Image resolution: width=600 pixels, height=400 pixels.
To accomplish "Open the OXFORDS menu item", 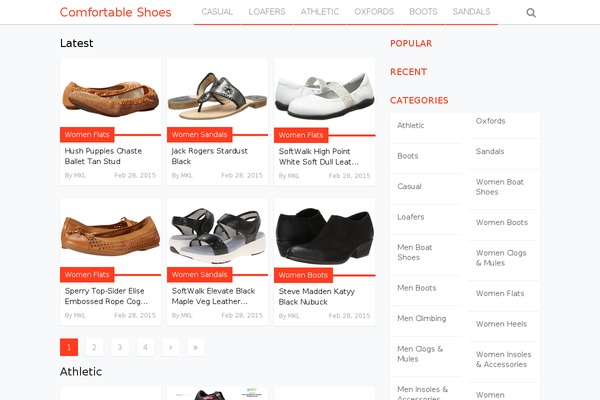I will pyautogui.click(x=374, y=12).
